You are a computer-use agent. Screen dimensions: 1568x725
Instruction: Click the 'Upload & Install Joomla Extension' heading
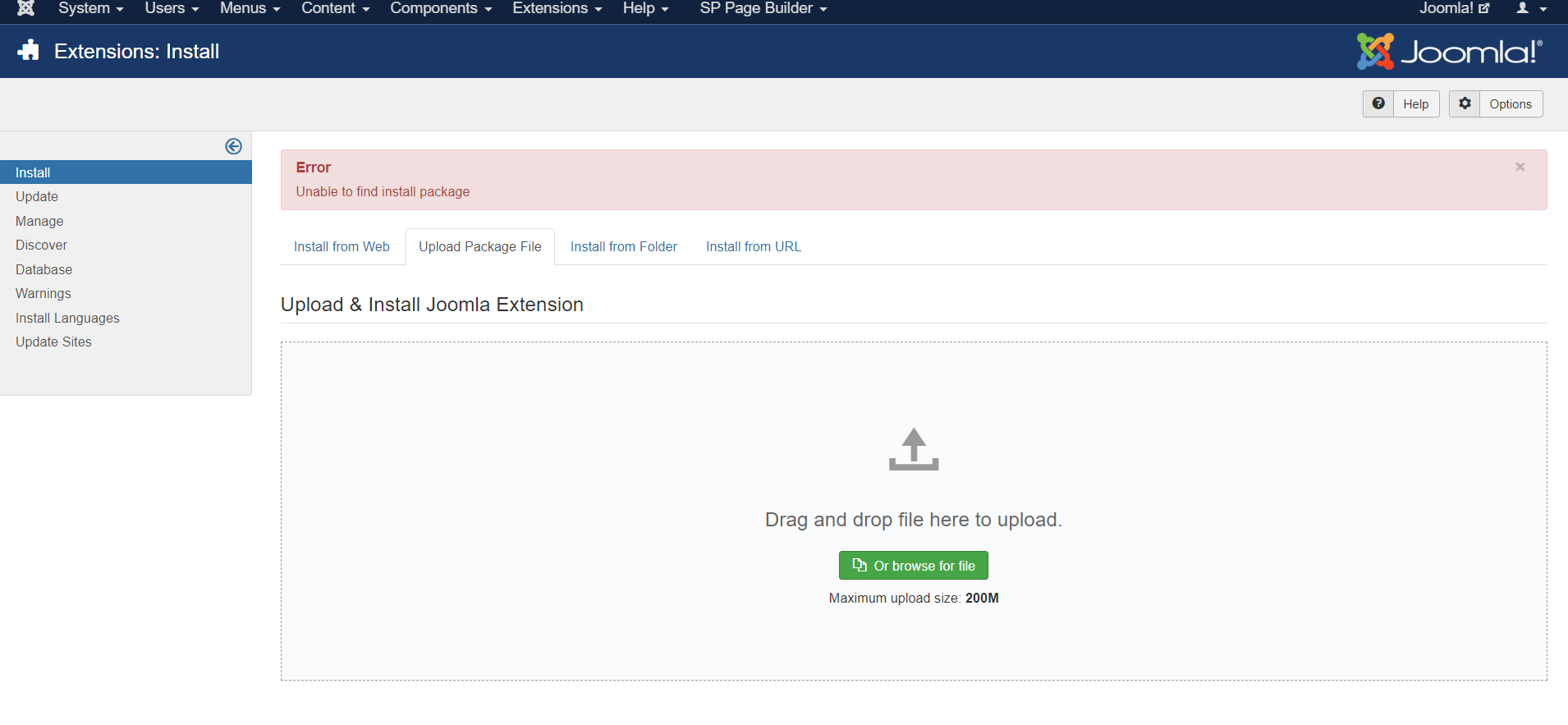click(432, 305)
